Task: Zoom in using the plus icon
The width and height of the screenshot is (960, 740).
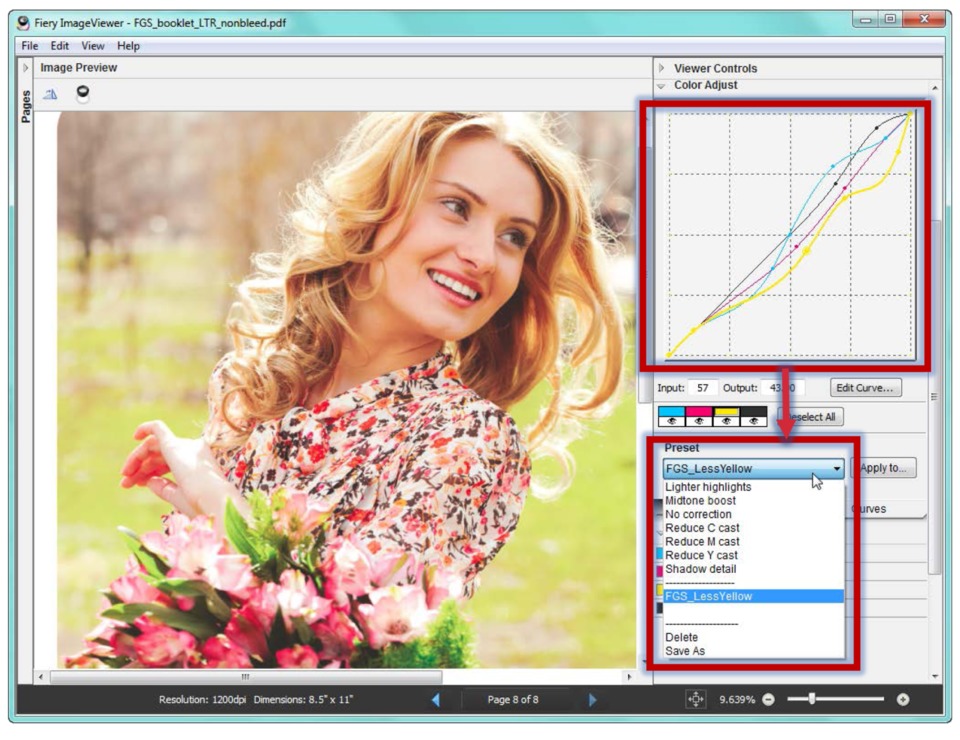Action: click(901, 699)
